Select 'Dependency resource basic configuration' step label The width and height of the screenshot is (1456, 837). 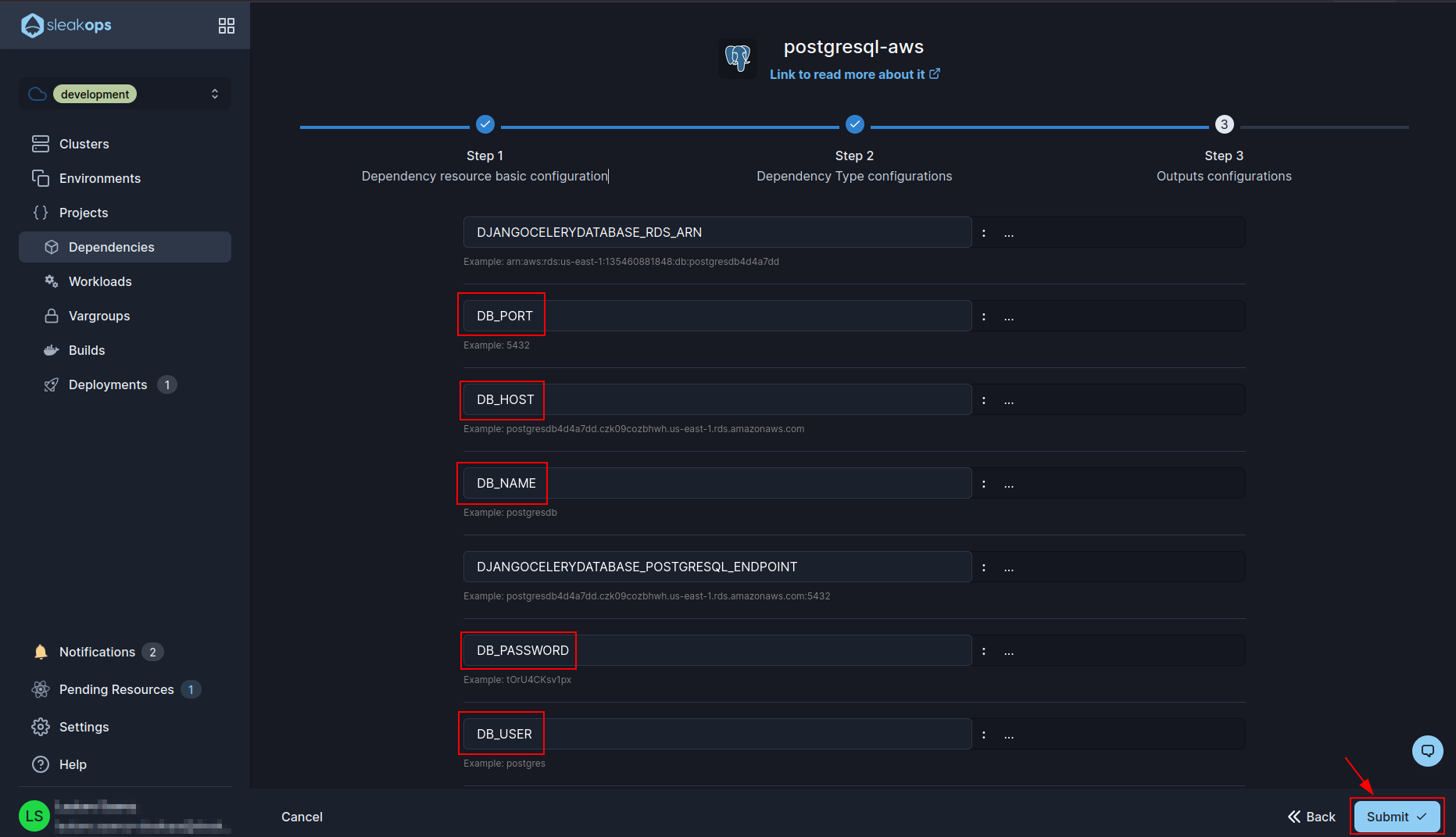tap(485, 176)
